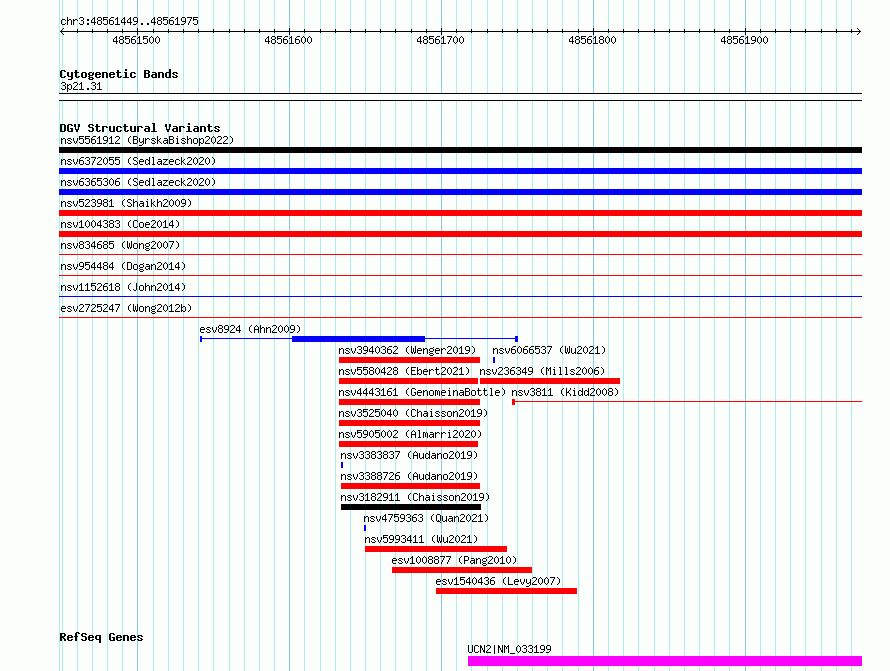Viewport: 890px width, 671px height.
Task: Open nsv4759363 (Quan2021) label
Action: click(x=426, y=518)
